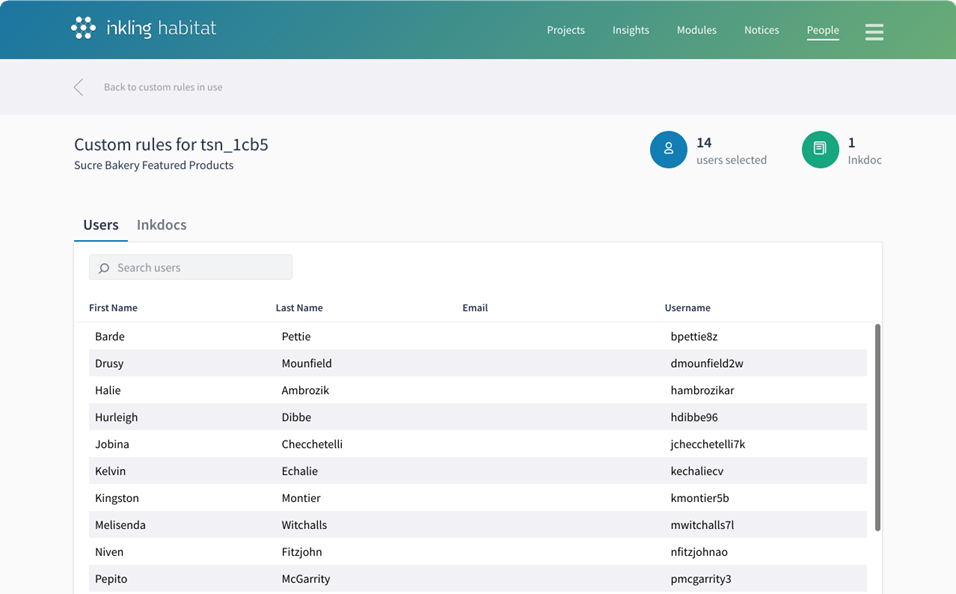This screenshot has width=956, height=594.
Task: Open the hamburger menu icon
Action: click(x=874, y=32)
